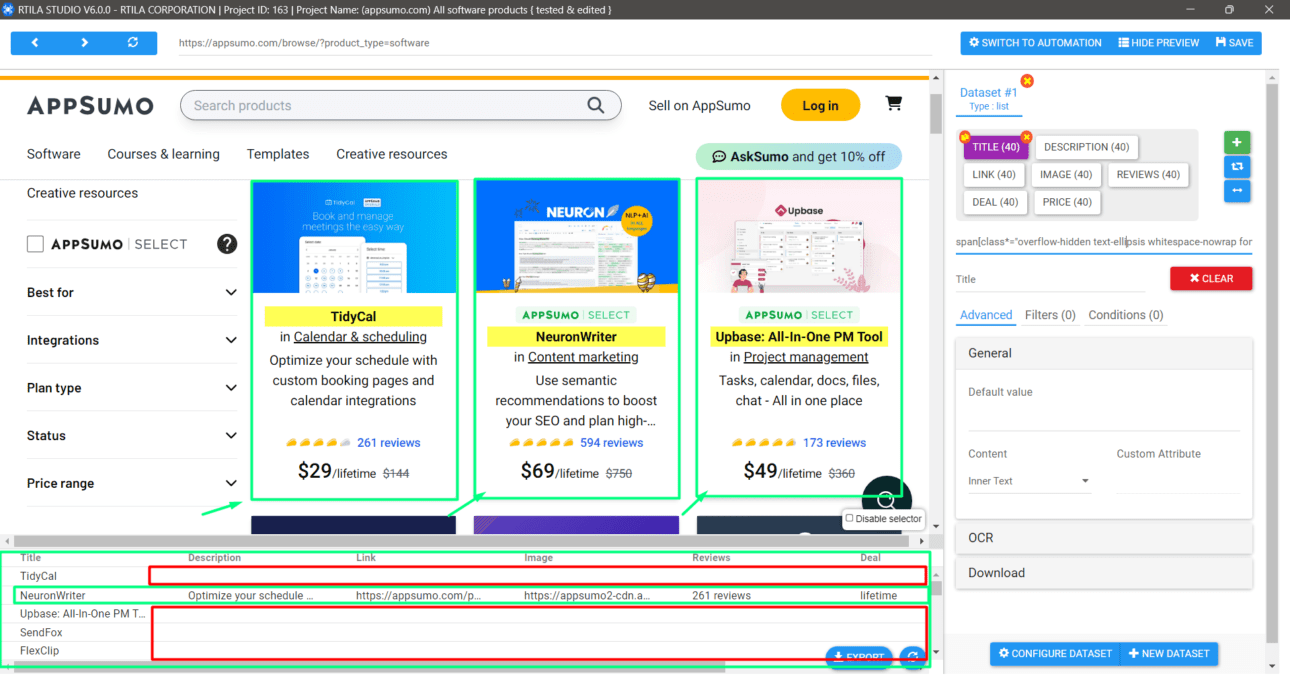Refresh the results table with round blue button
This screenshot has height=684, width=1290.
click(911, 657)
